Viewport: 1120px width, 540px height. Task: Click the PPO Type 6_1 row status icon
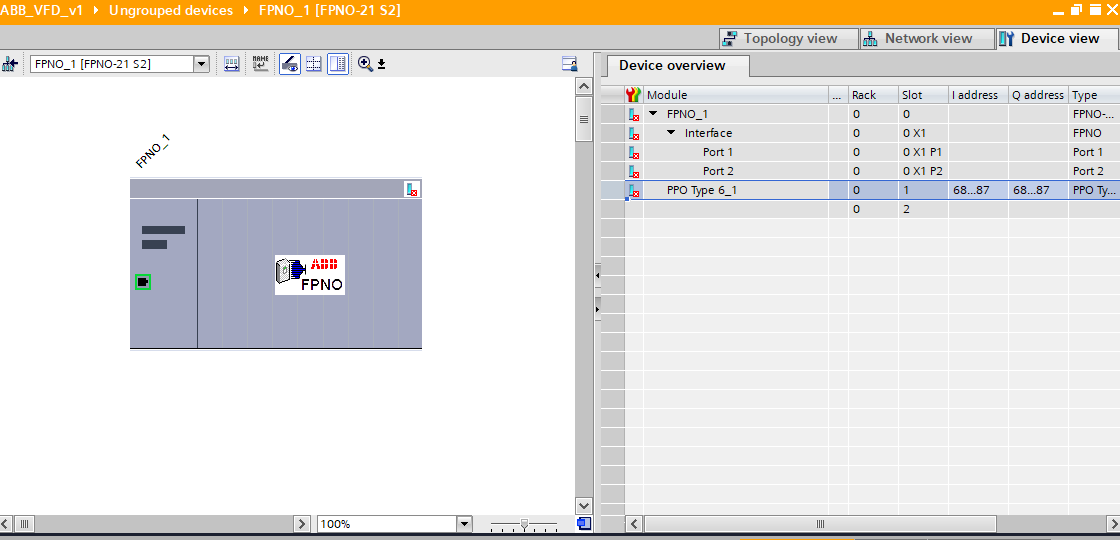point(634,191)
